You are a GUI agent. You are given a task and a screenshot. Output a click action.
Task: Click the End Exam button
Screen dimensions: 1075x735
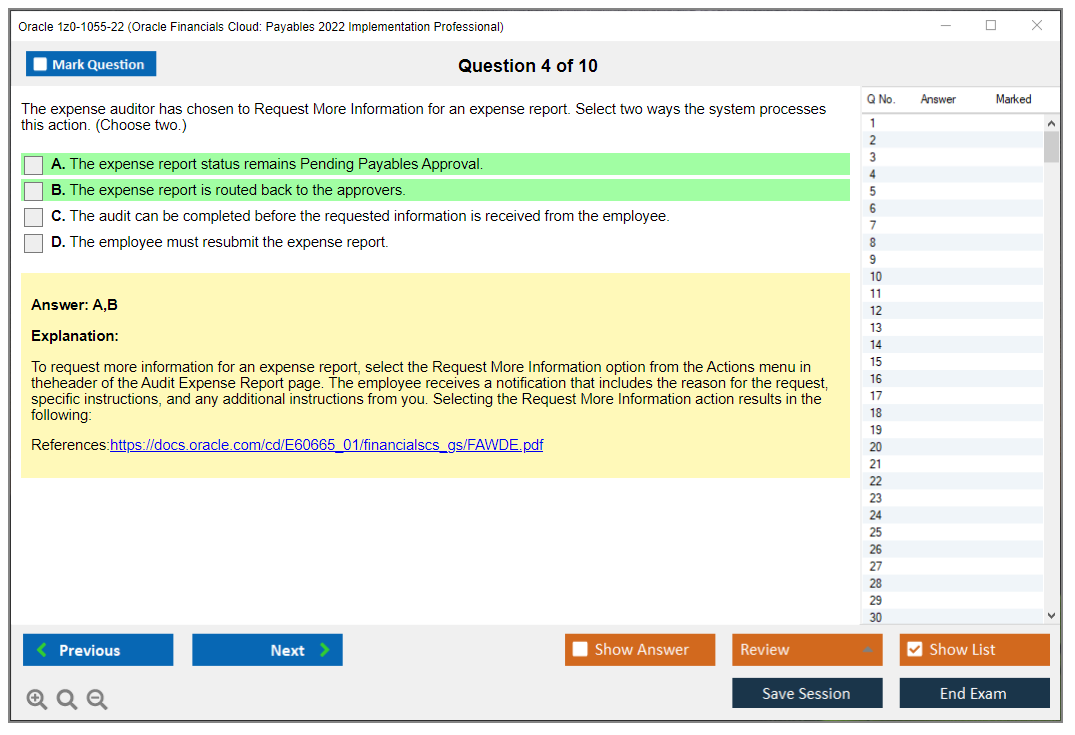pos(974,694)
